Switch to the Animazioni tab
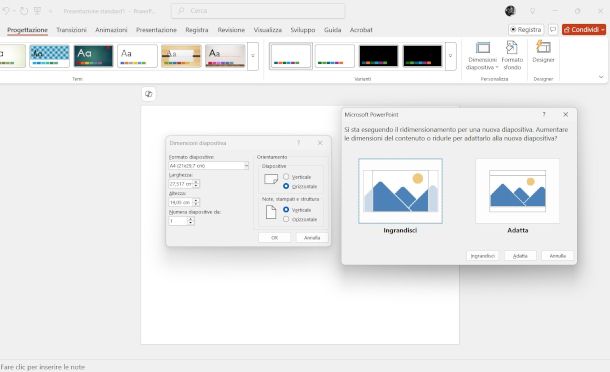The height and width of the screenshot is (372, 610). (x=111, y=30)
